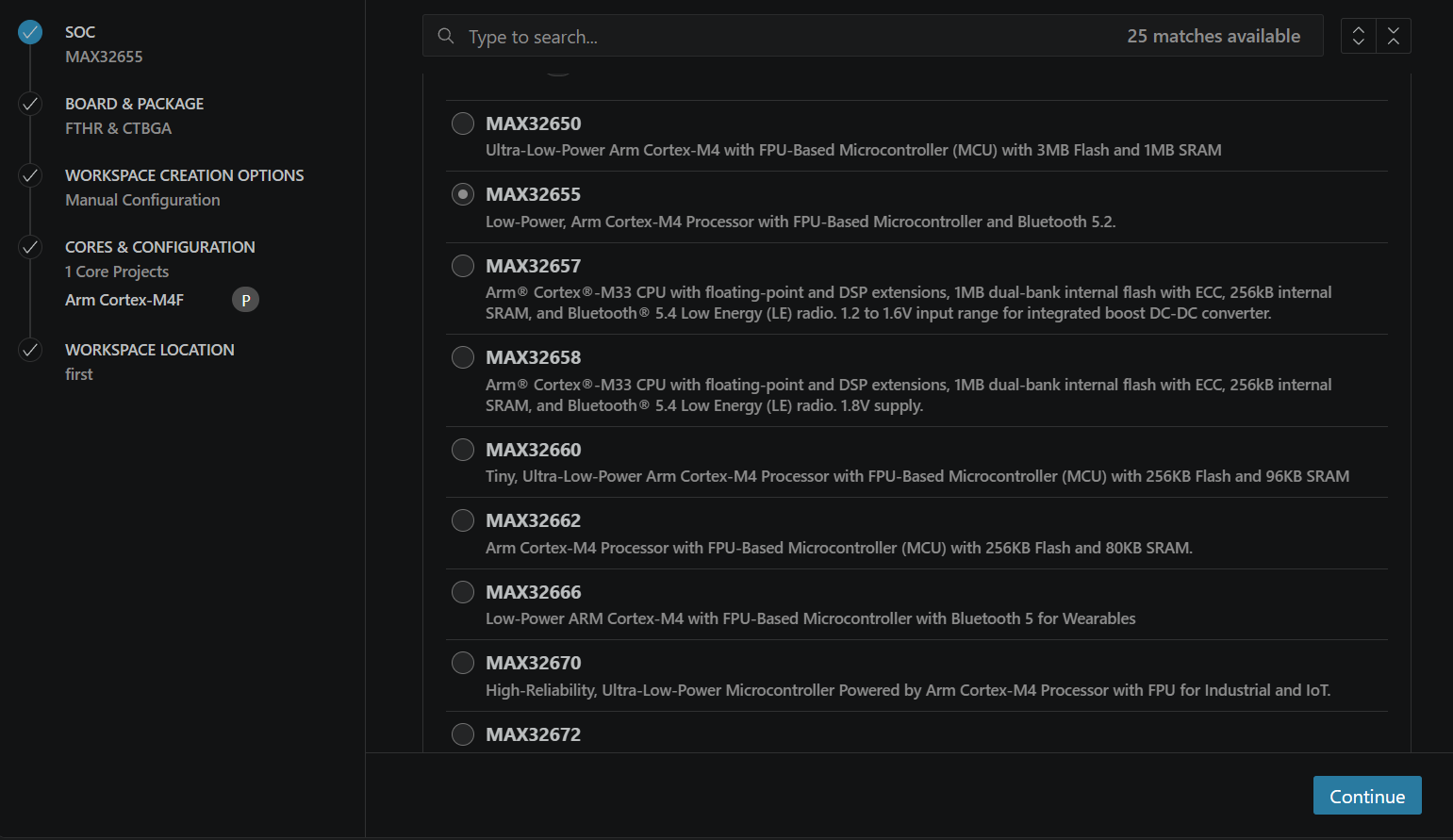
Task: Select the MAX32666 radio button
Action: (463, 592)
